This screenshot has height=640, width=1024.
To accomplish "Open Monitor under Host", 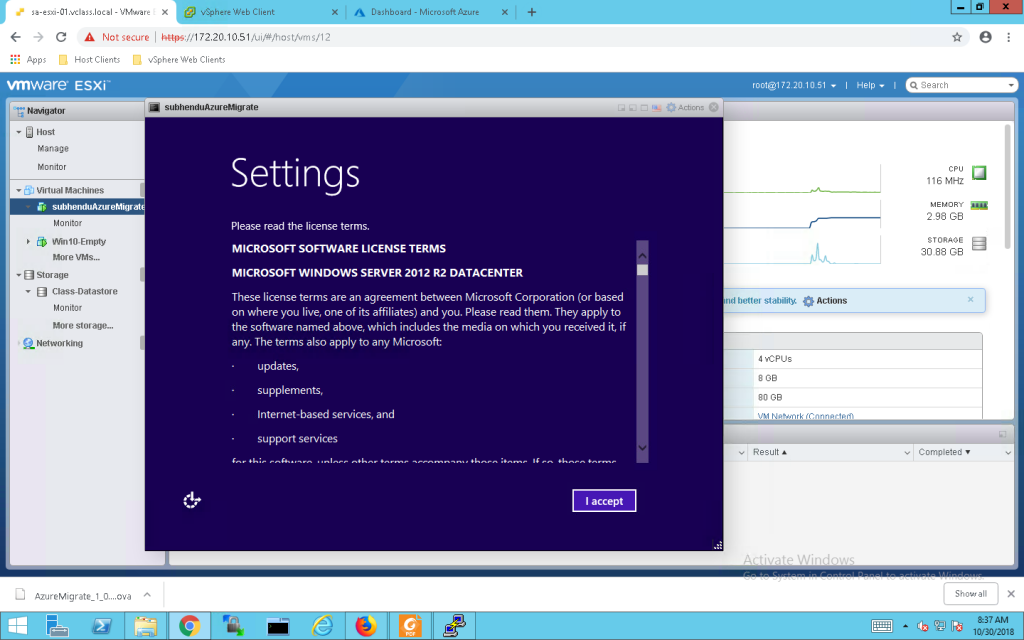I will click(x=52, y=167).
